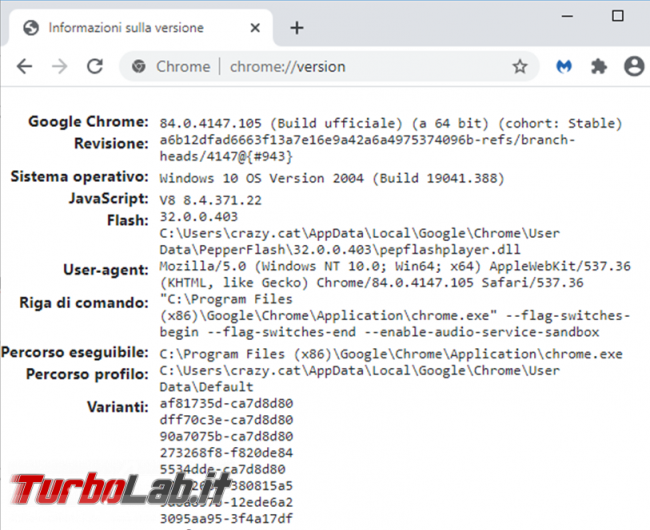Screen dimensions: 650x530
Task: Close the Informazioni sulla versione tab
Action: pyautogui.click(x=255, y=28)
